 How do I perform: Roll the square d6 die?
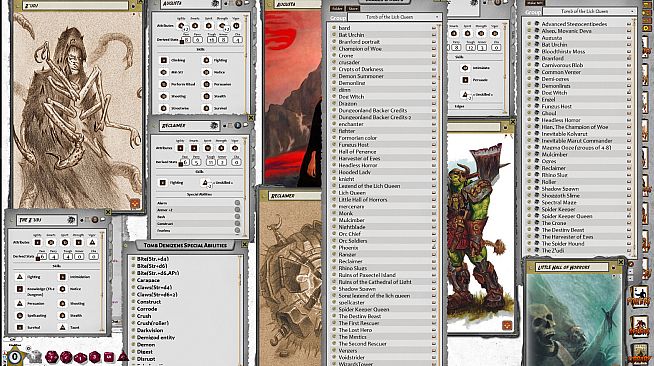click(x=108, y=357)
